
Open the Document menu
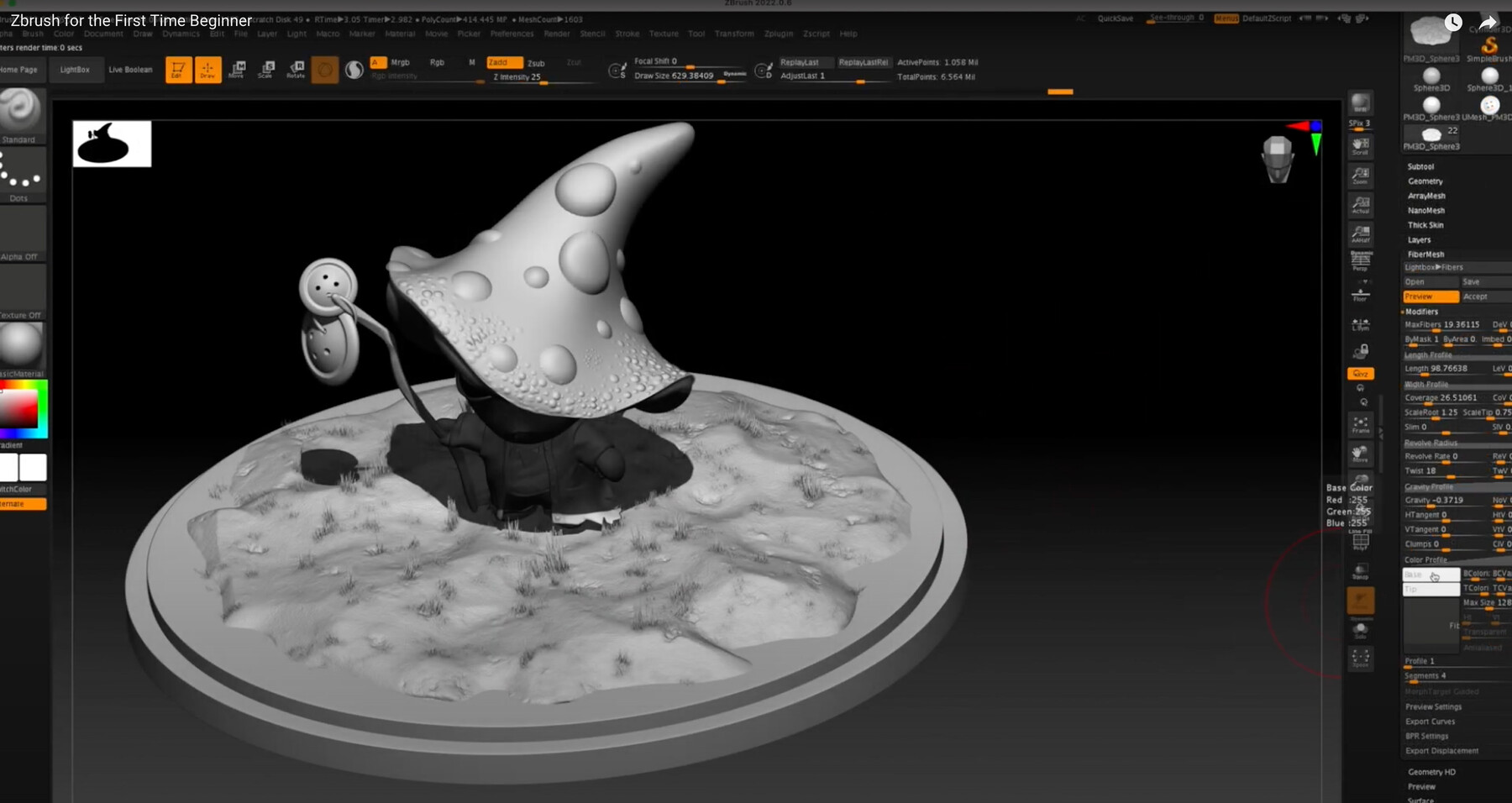click(103, 34)
